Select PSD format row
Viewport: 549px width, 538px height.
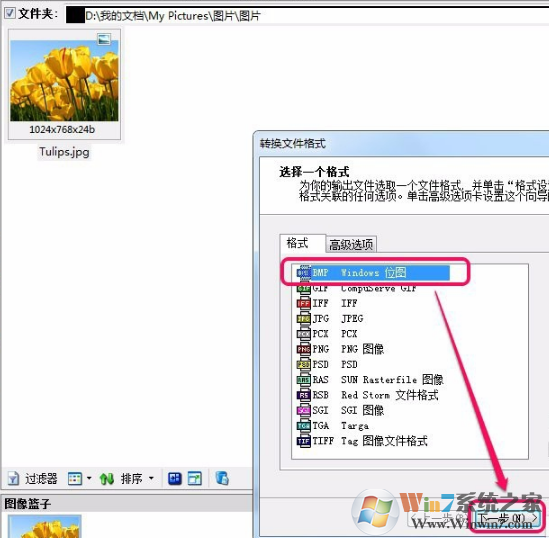coord(327,364)
